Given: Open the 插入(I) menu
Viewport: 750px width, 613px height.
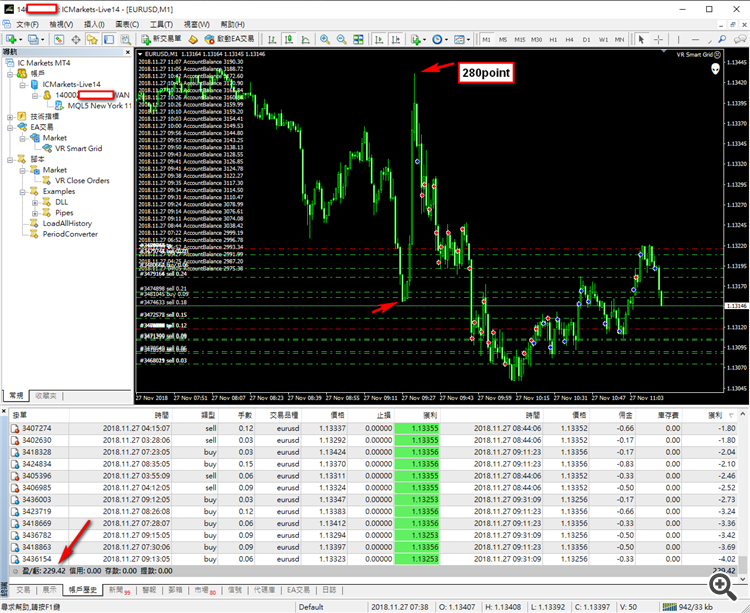Looking at the screenshot, I should (x=94, y=24).
